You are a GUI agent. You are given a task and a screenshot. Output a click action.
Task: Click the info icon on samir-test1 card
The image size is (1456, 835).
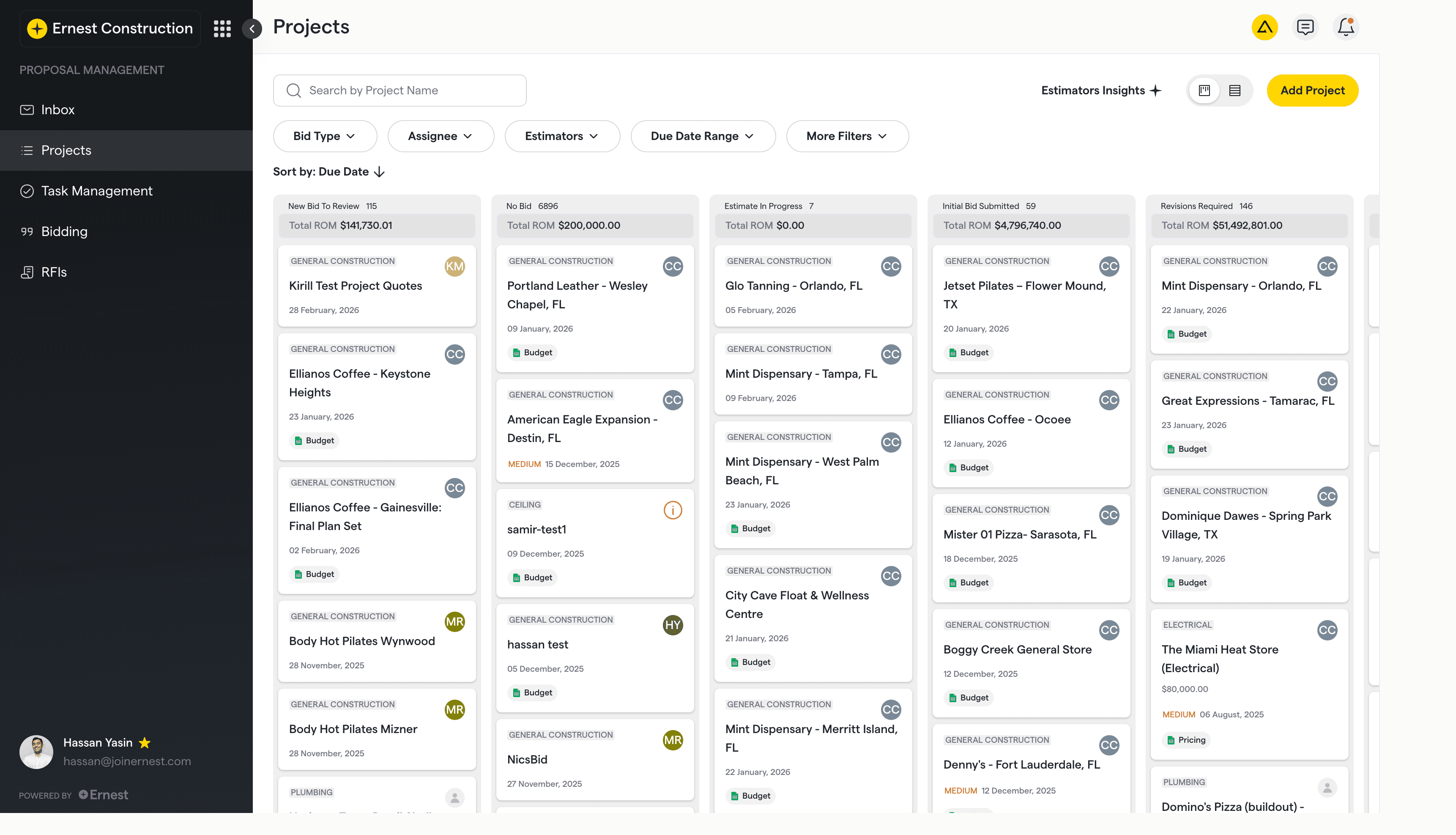click(673, 510)
